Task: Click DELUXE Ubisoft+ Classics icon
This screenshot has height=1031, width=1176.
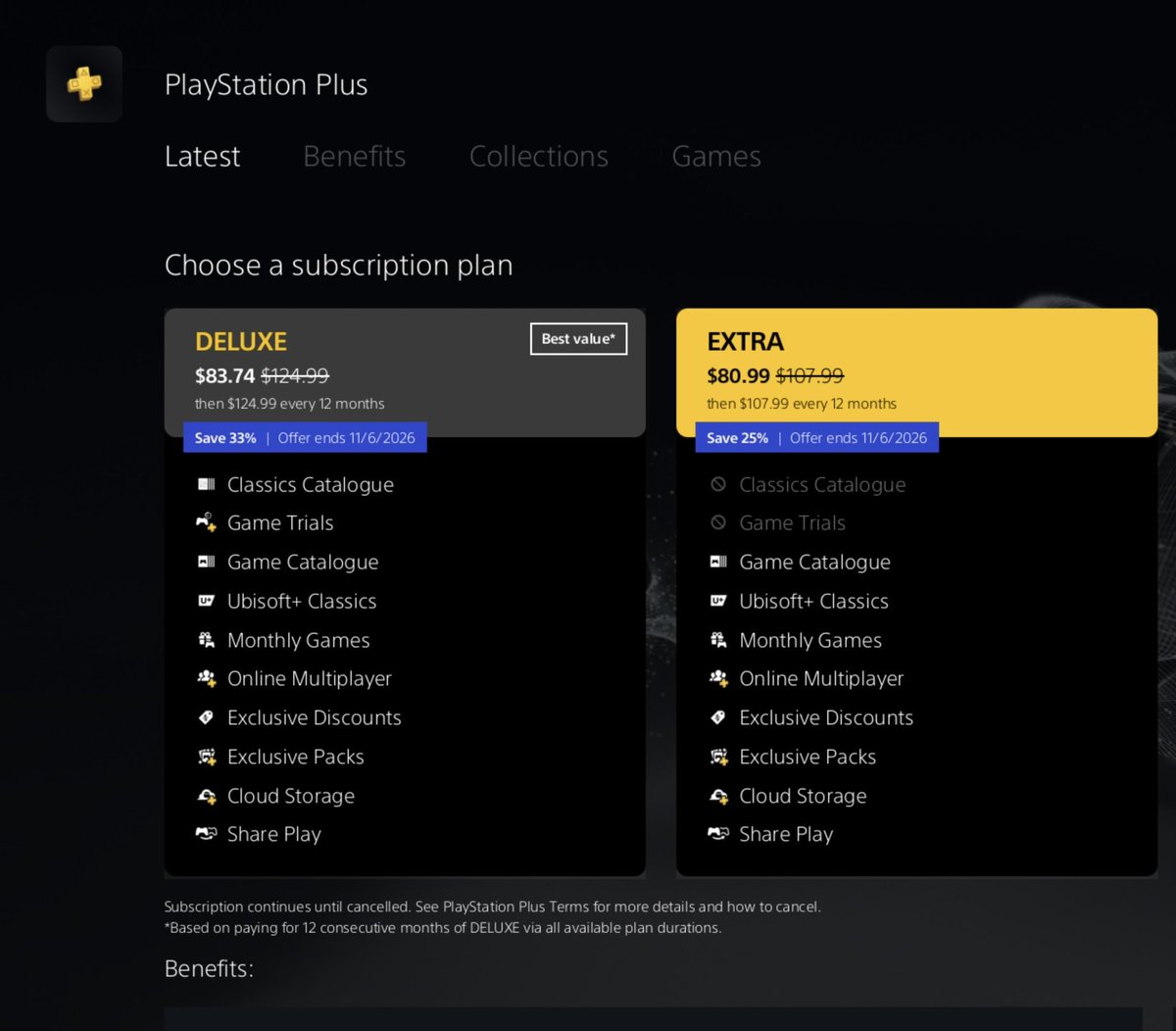Action: pos(206,601)
